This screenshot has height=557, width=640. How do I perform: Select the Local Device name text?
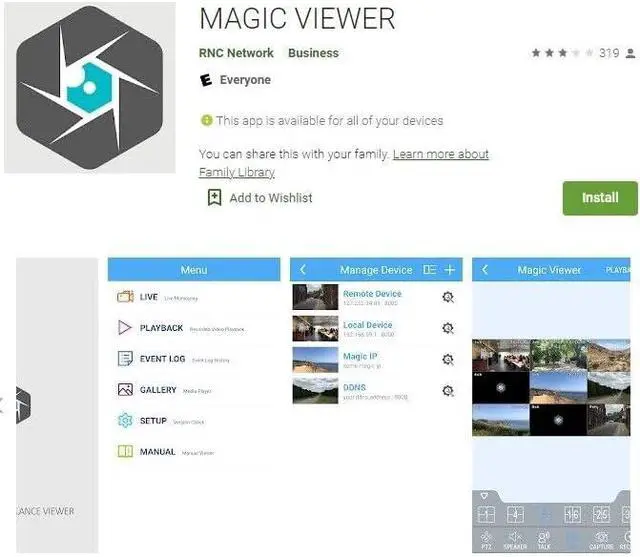click(368, 325)
